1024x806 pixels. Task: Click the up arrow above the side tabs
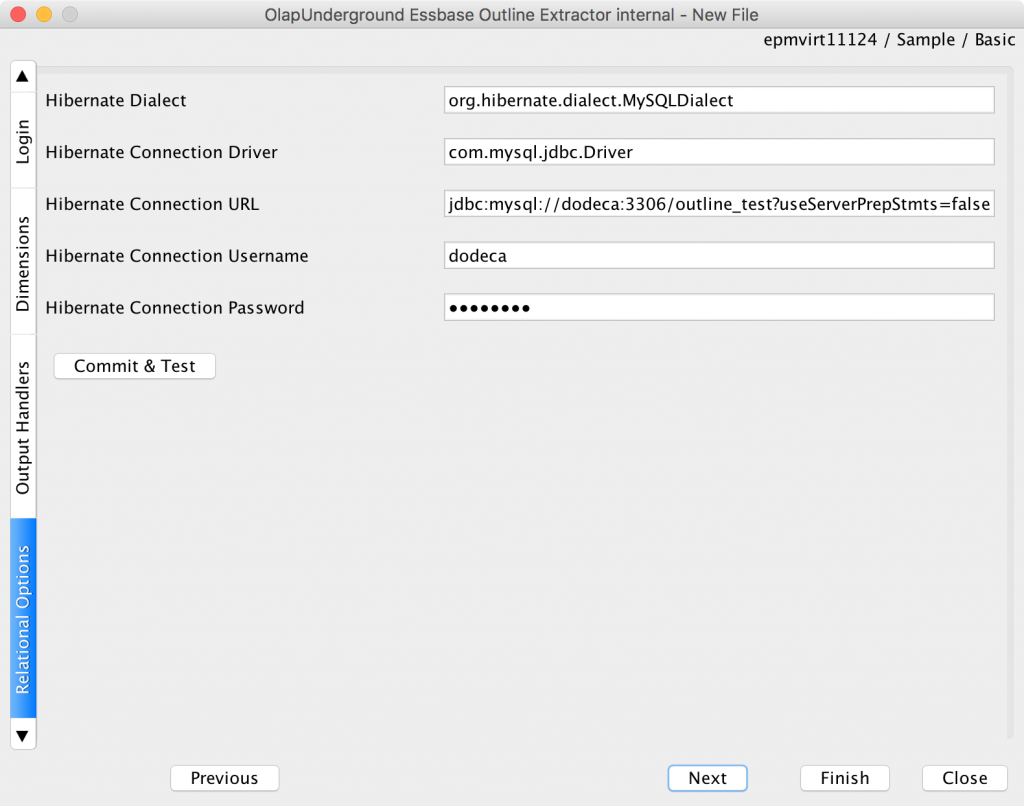pyautogui.click(x=23, y=76)
